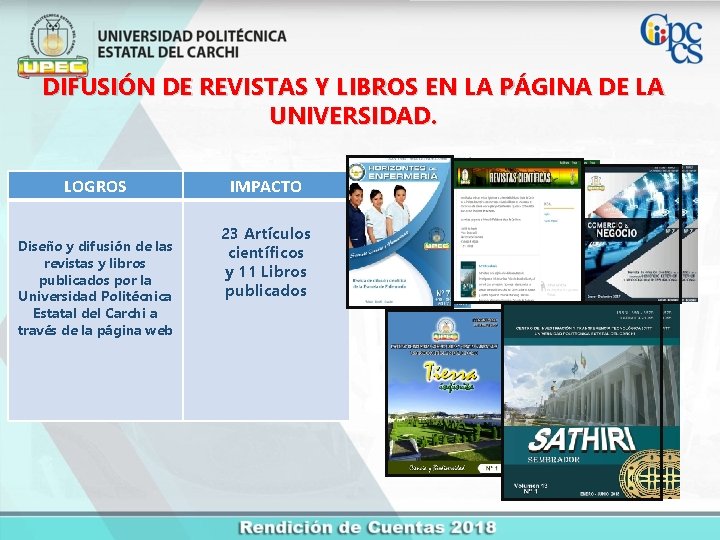
Task: Click the IMPACTO table header
Action: click(x=265, y=186)
